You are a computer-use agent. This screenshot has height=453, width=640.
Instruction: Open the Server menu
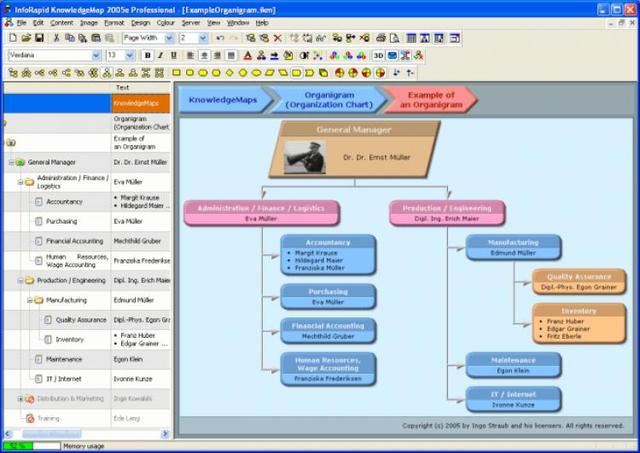pos(191,23)
